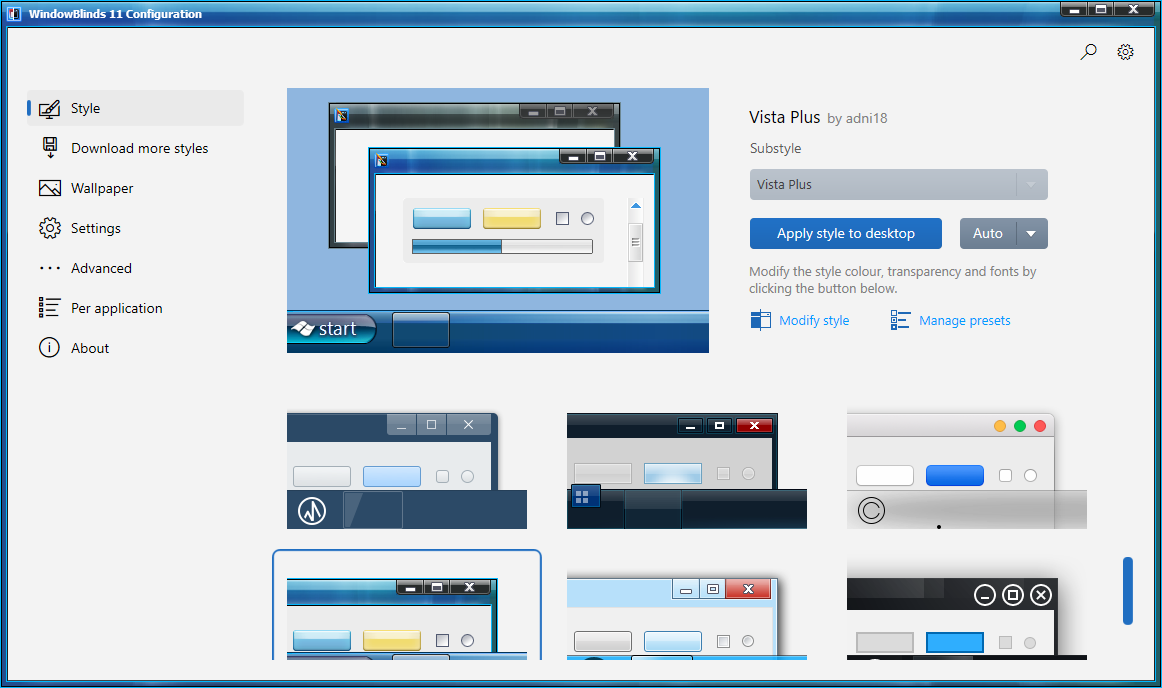Click the Settings gear icon in sidebar
This screenshot has height=688, width=1162.
point(50,228)
